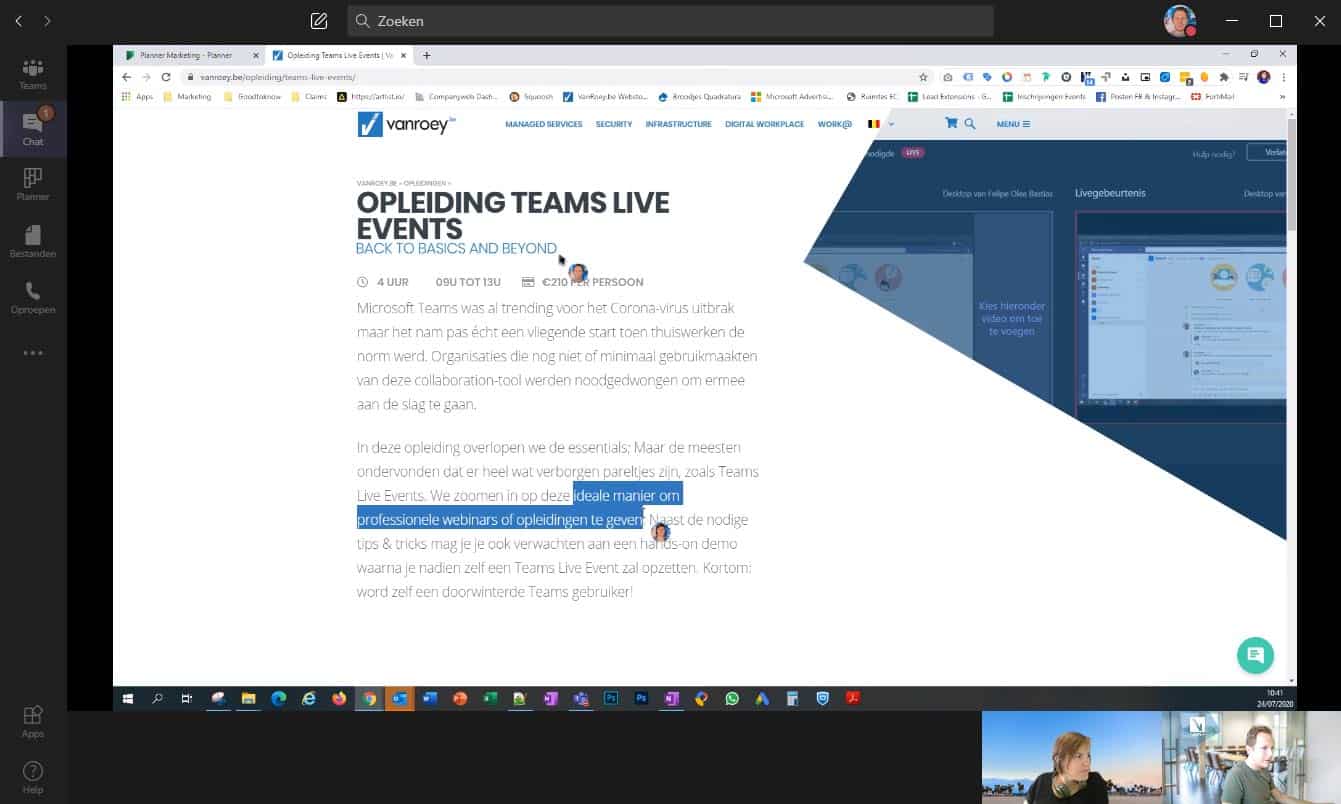Launch Firefox from shared taskbar
Screen dimensions: 1341x804
click(339, 699)
